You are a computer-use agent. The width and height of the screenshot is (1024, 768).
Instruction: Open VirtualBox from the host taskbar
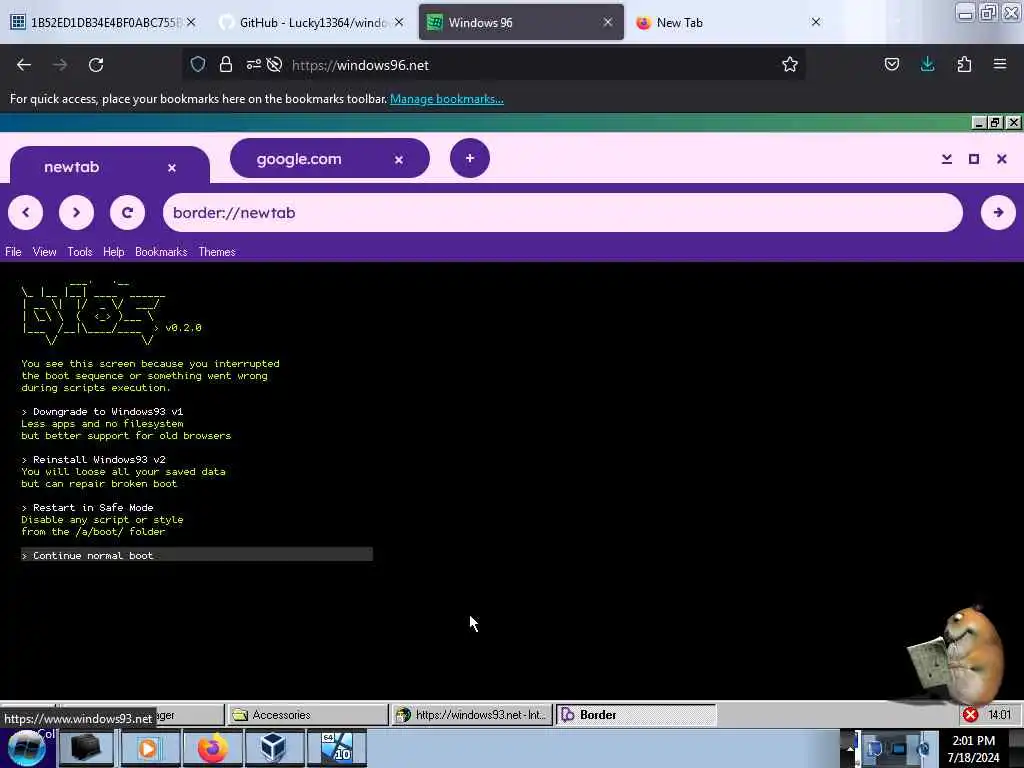pyautogui.click(x=273, y=748)
